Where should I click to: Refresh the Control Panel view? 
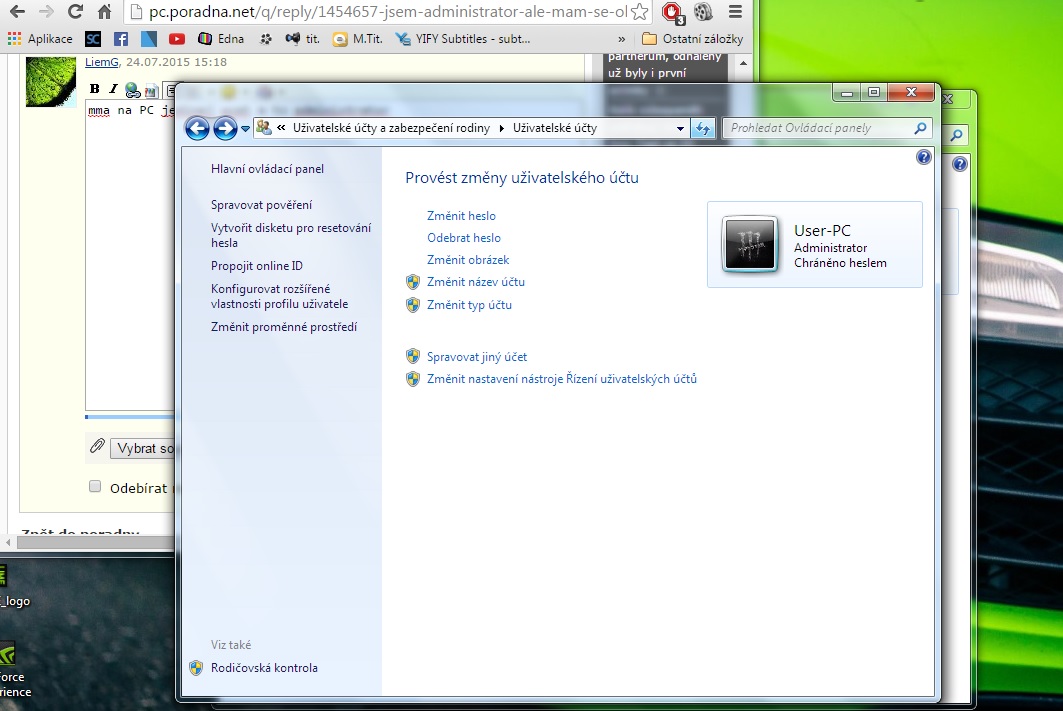[703, 128]
